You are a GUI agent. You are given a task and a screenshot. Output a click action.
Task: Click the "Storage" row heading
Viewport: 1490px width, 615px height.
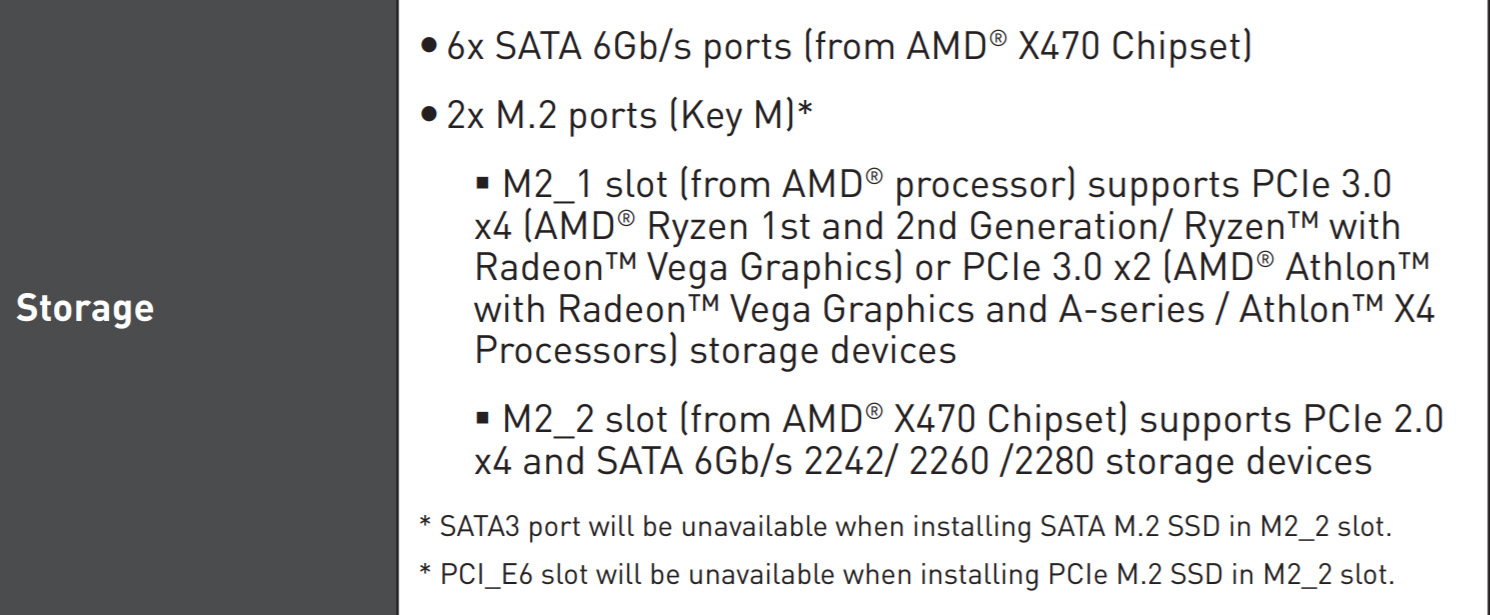pyautogui.click(x=85, y=308)
